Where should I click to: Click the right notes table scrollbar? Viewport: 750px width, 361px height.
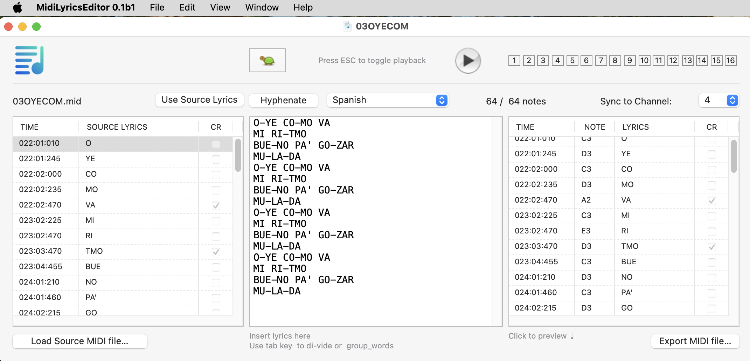point(734,157)
